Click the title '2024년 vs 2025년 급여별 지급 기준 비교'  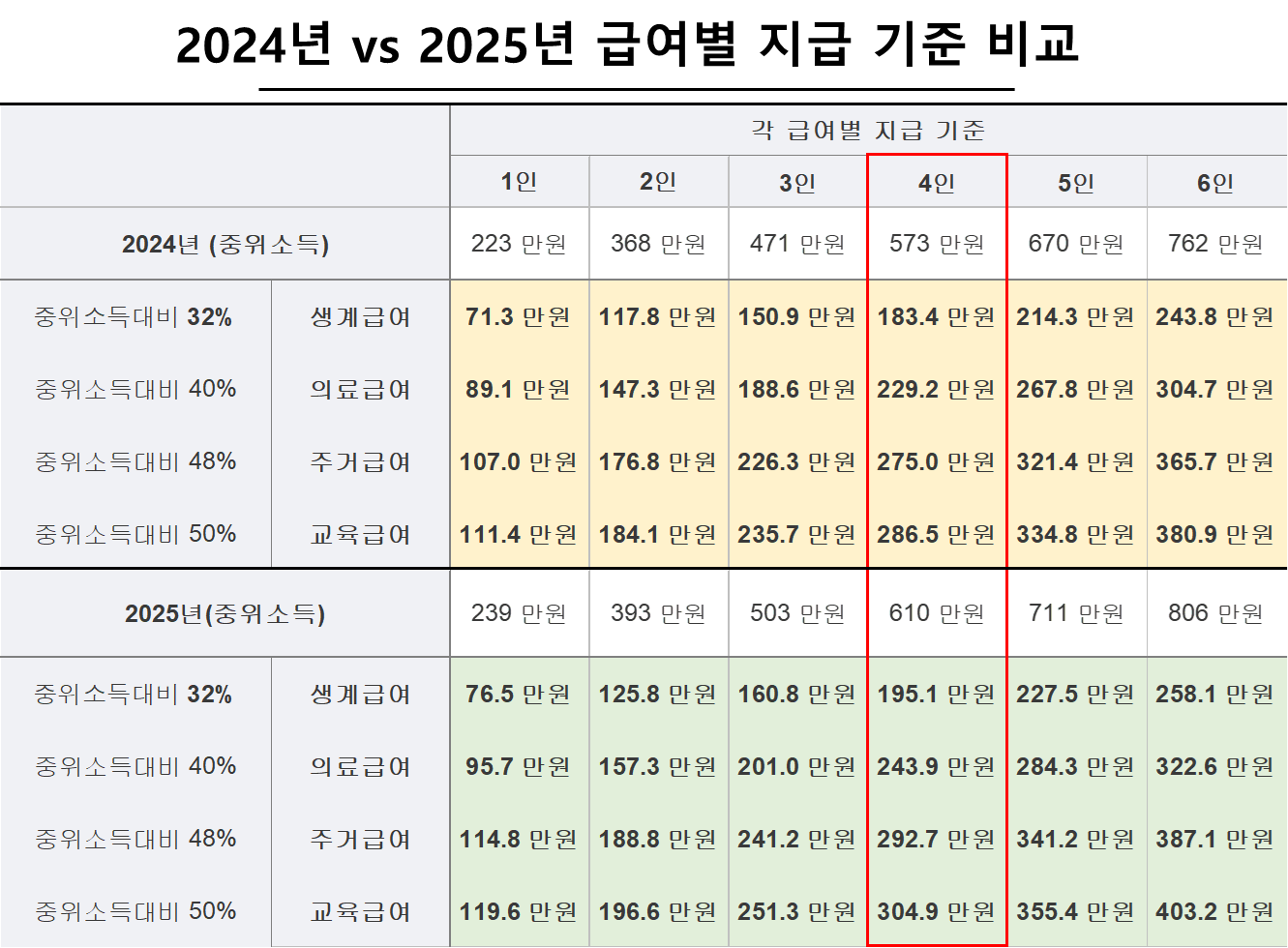tap(627, 44)
